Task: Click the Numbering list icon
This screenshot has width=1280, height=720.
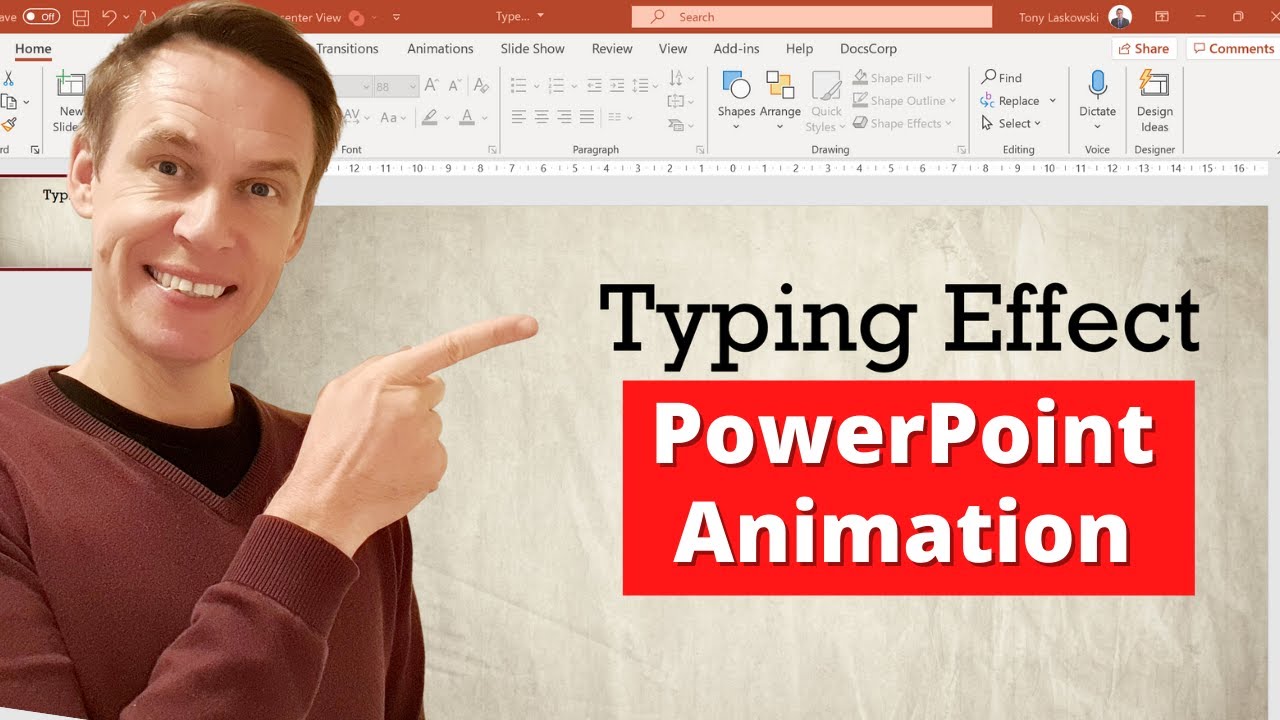Action: tap(556, 86)
